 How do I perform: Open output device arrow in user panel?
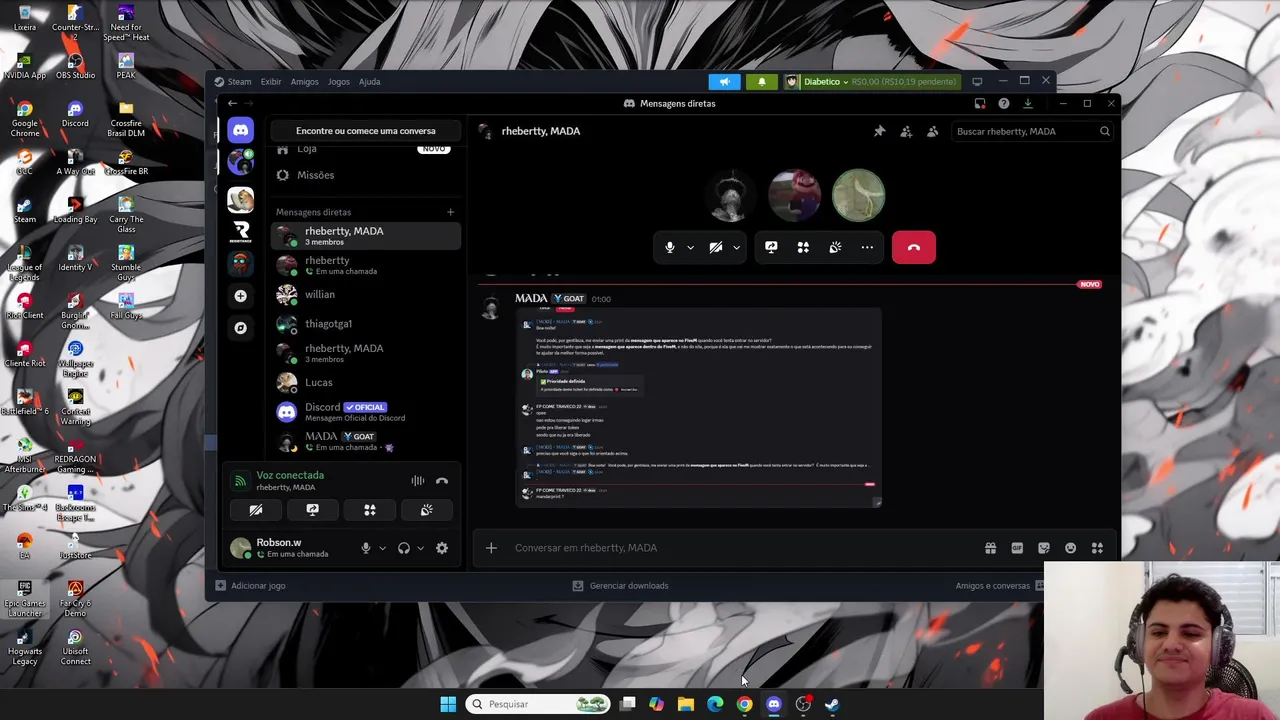(x=420, y=548)
